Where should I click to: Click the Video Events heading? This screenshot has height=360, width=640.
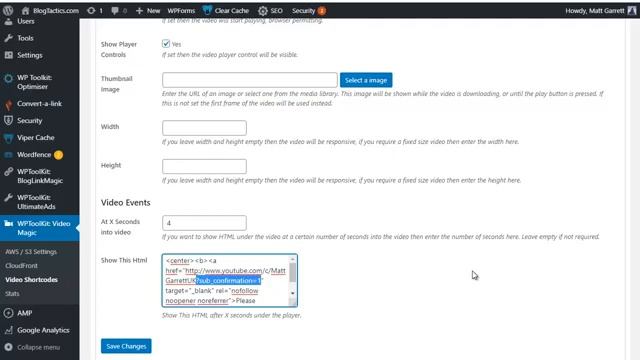[x=126, y=202]
